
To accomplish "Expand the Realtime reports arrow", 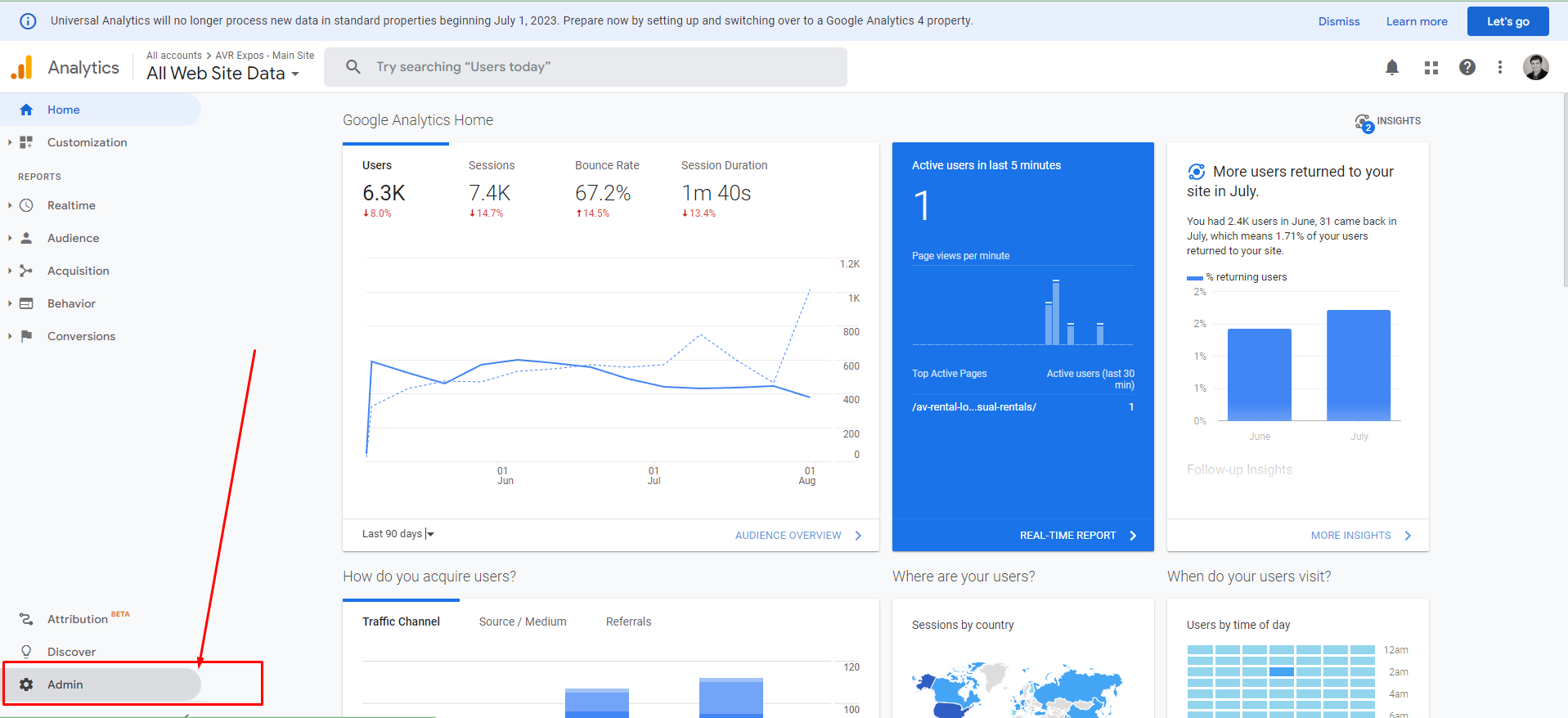I will click(10, 205).
